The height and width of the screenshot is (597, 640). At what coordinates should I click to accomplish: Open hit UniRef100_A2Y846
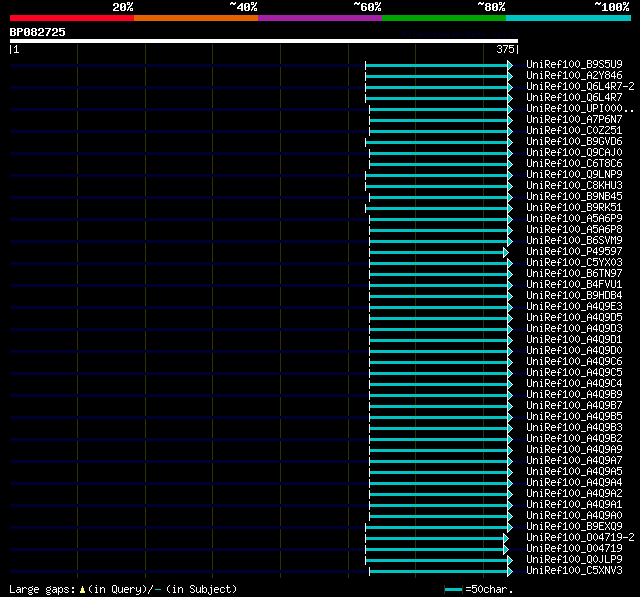pos(574,75)
